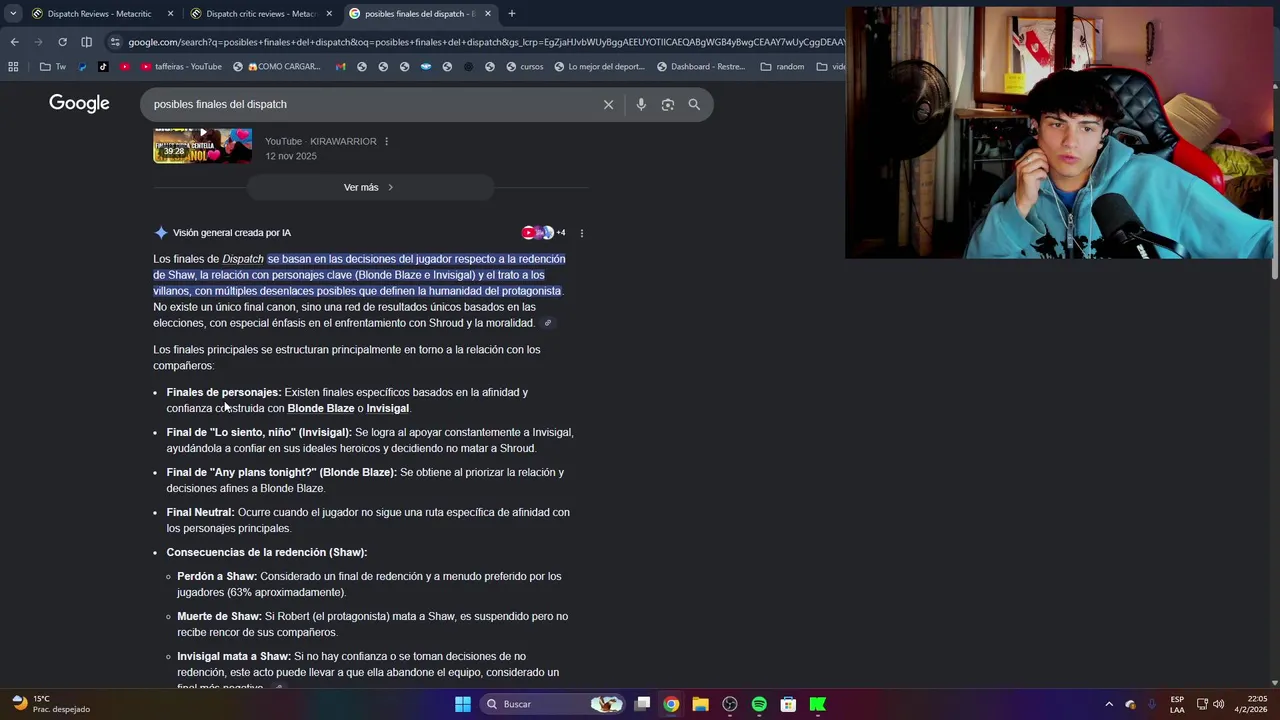Open the COMO CARGAR bookmark
Image resolution: width=1280 pixels, height=720 pixels.
pos(277,67)
